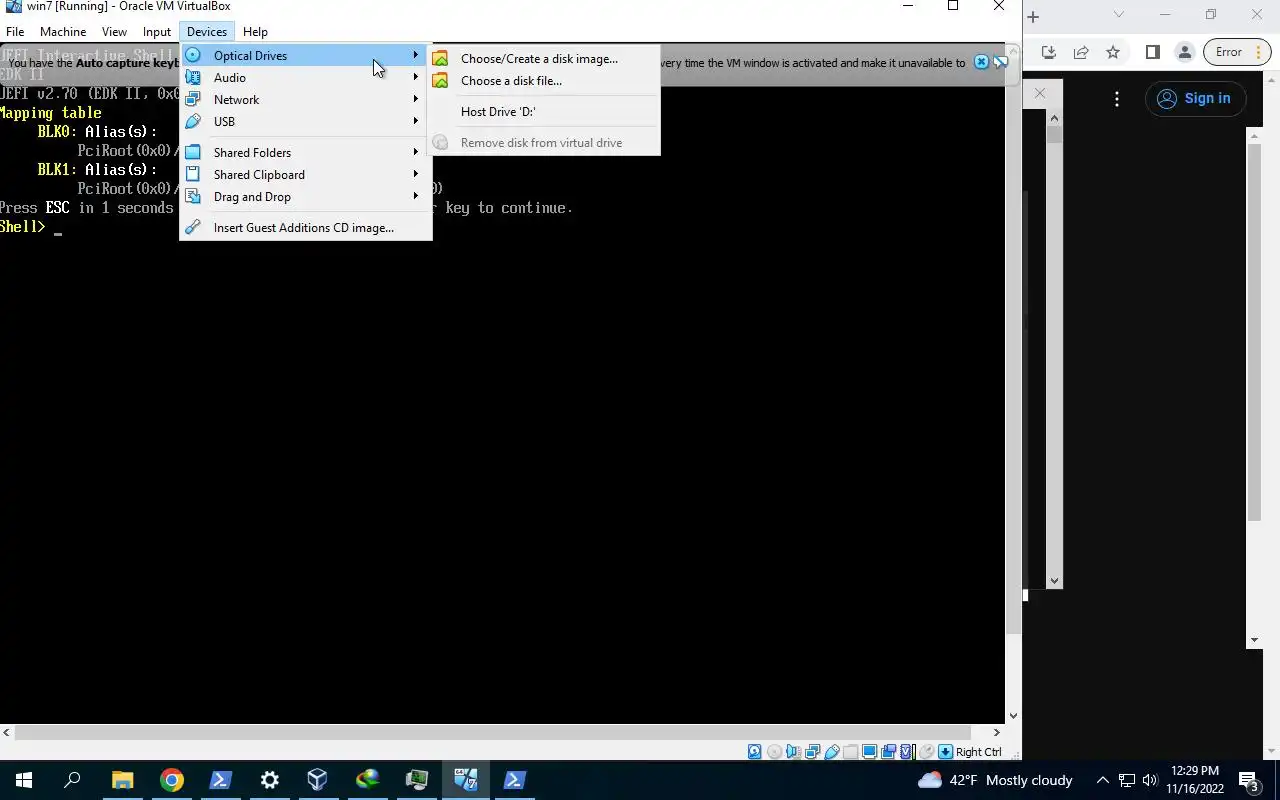Click shared folders status bar icon
Viewport: 1280px width, 800px height.
(850, 752)
